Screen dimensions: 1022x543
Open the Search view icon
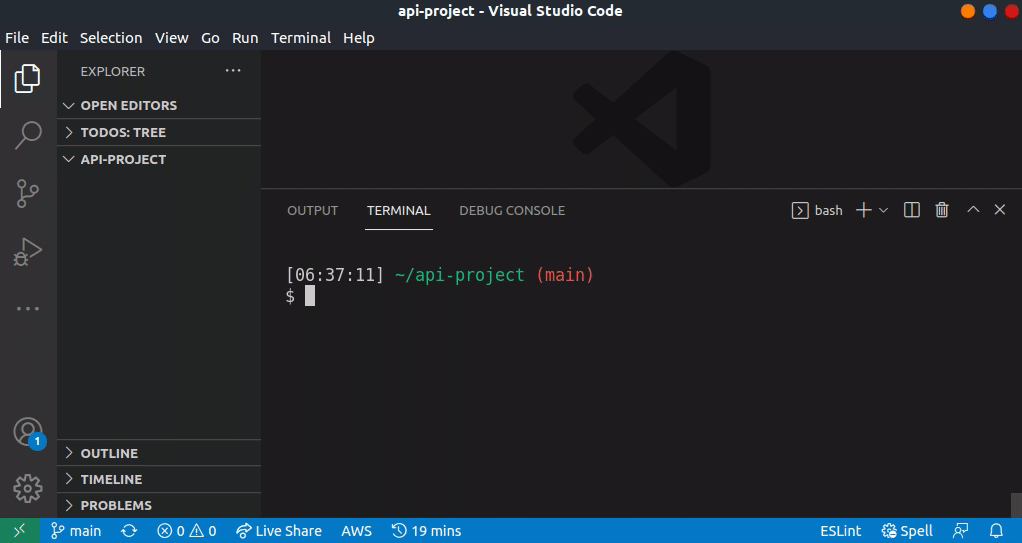[x=27, y=136]
